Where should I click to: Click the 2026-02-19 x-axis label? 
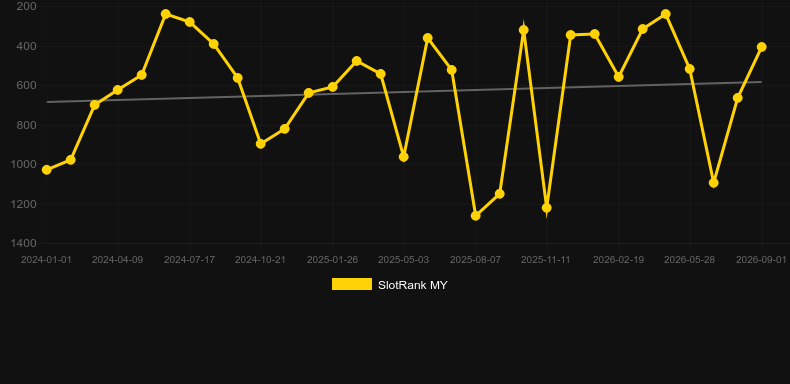pyautogui.click(x=618, y=260)
